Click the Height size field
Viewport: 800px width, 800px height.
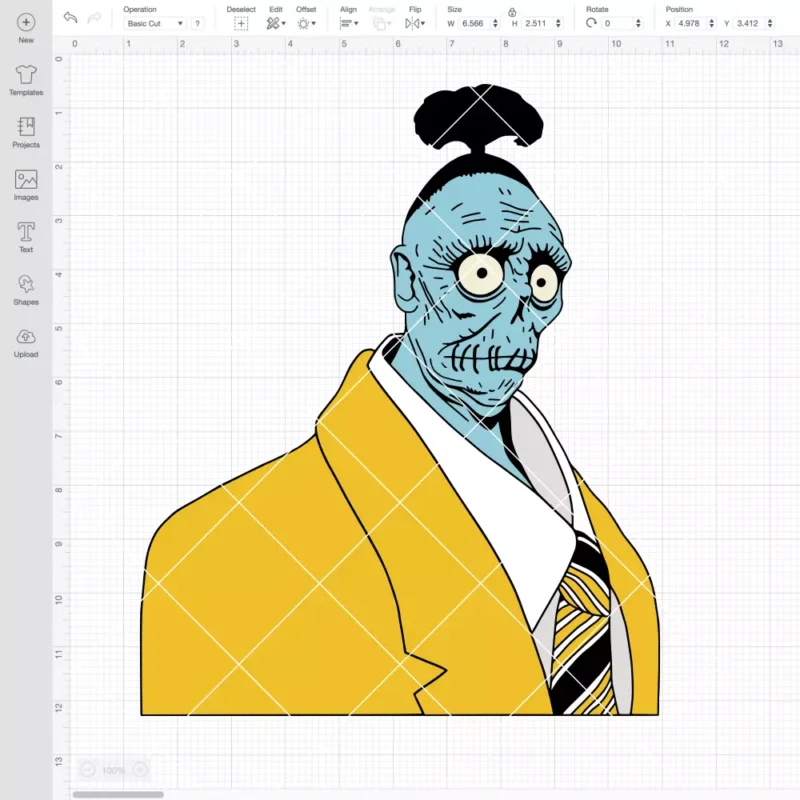pos(536,23)
